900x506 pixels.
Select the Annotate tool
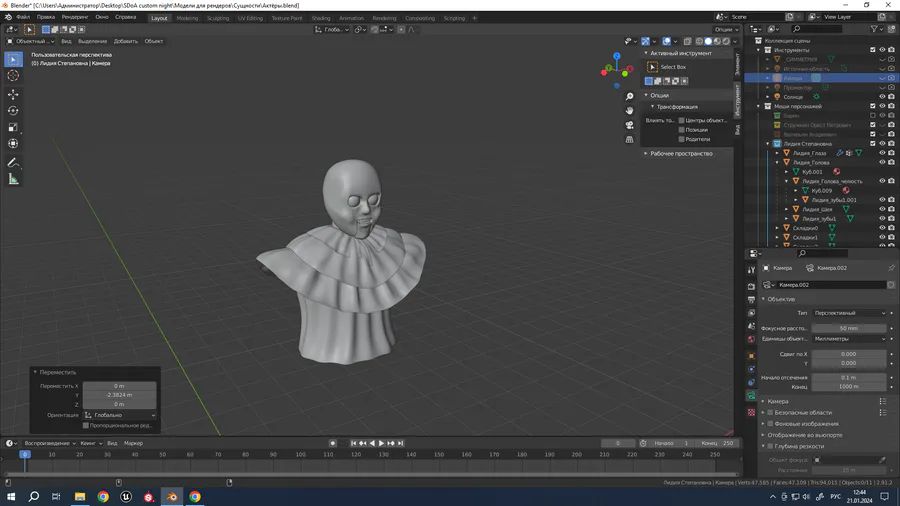coord(13,163)
